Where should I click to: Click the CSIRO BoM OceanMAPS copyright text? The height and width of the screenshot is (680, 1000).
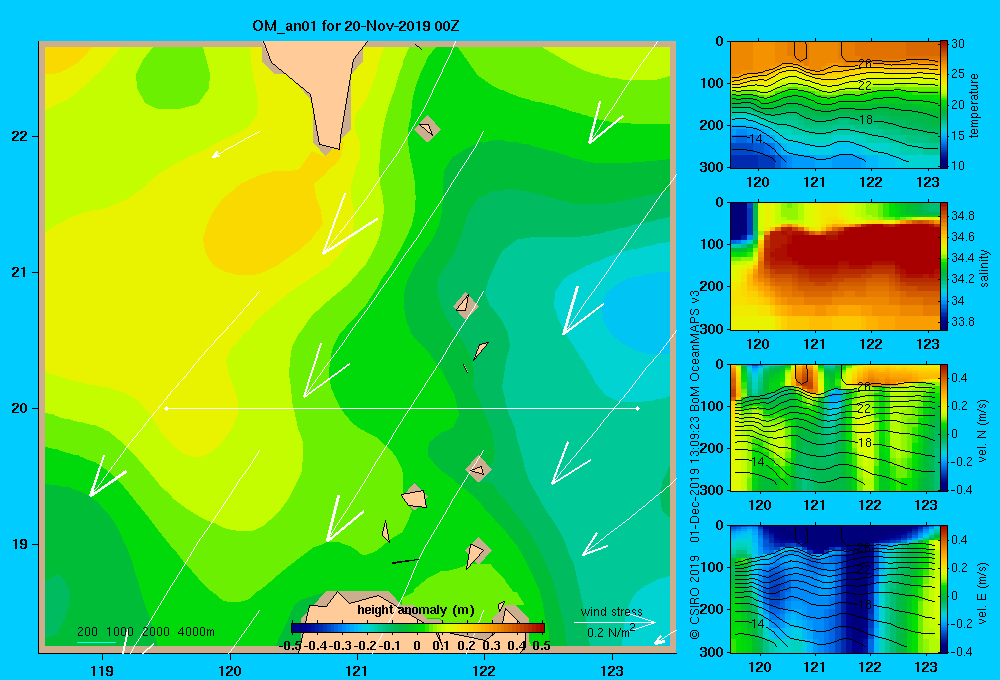pyautogui.click(x=695, y=464)
